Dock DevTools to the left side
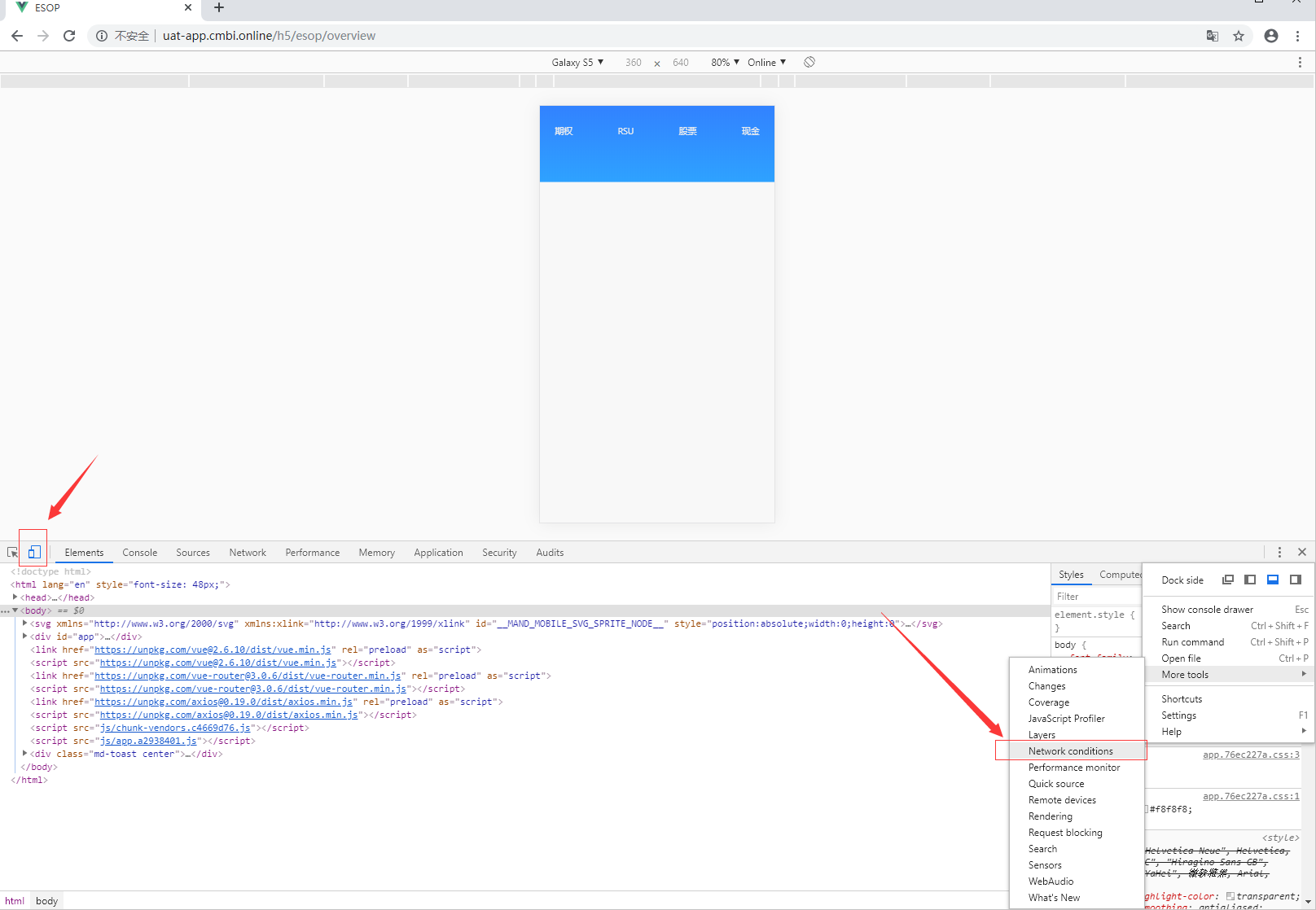Image resolution: width=1316 pixels, height=910 pixels. pos(1250,580)
